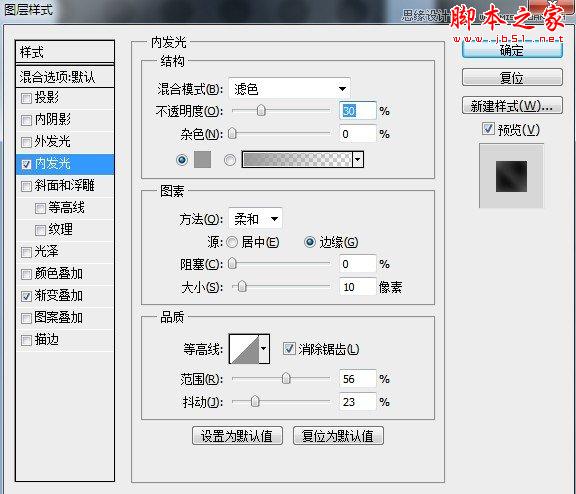
Task: Enable the 纹理 checkbox
Action: point(40,230)
